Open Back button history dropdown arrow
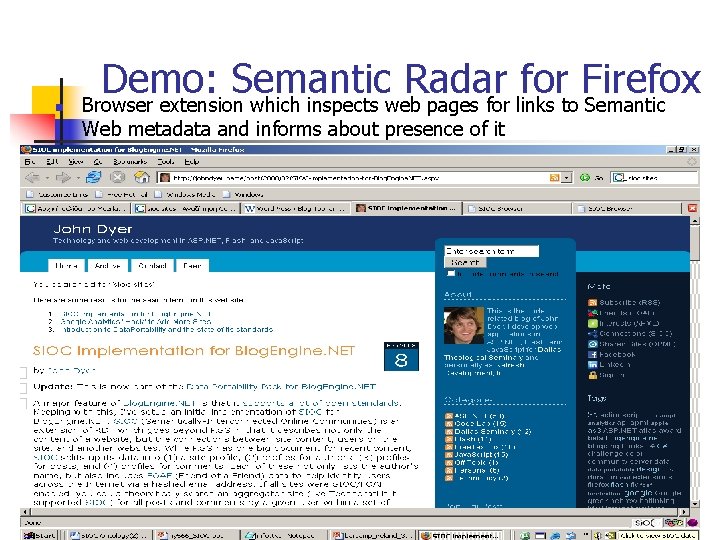The width and height of the screenshot is (720, 540). coord(46,178)
